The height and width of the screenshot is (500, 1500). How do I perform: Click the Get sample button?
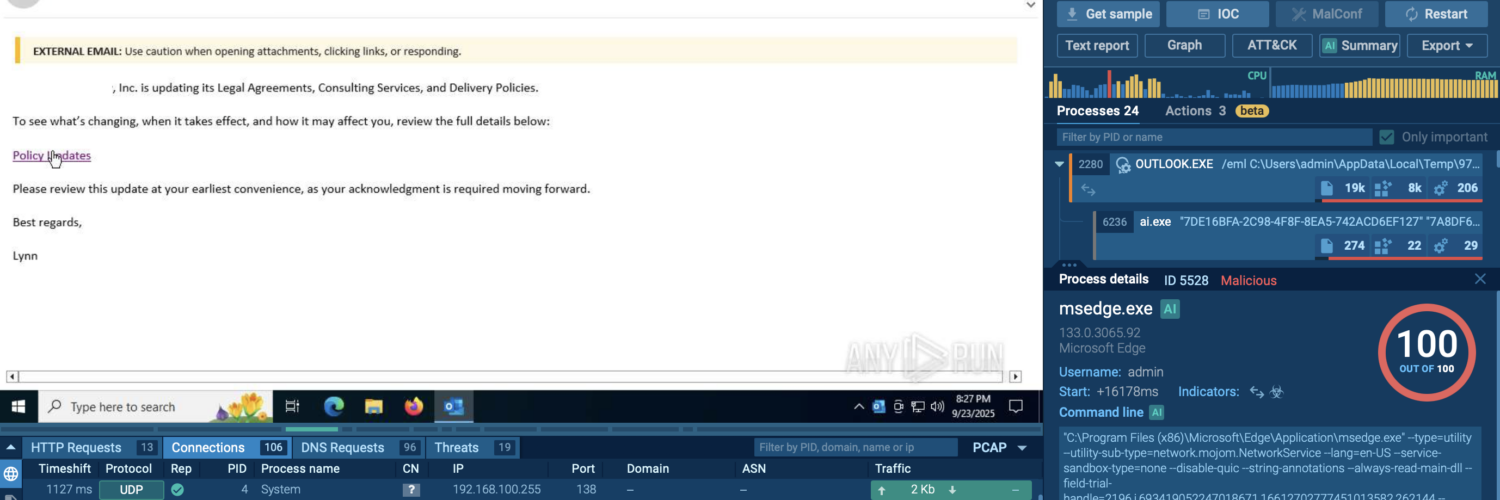pos(1107,14)
